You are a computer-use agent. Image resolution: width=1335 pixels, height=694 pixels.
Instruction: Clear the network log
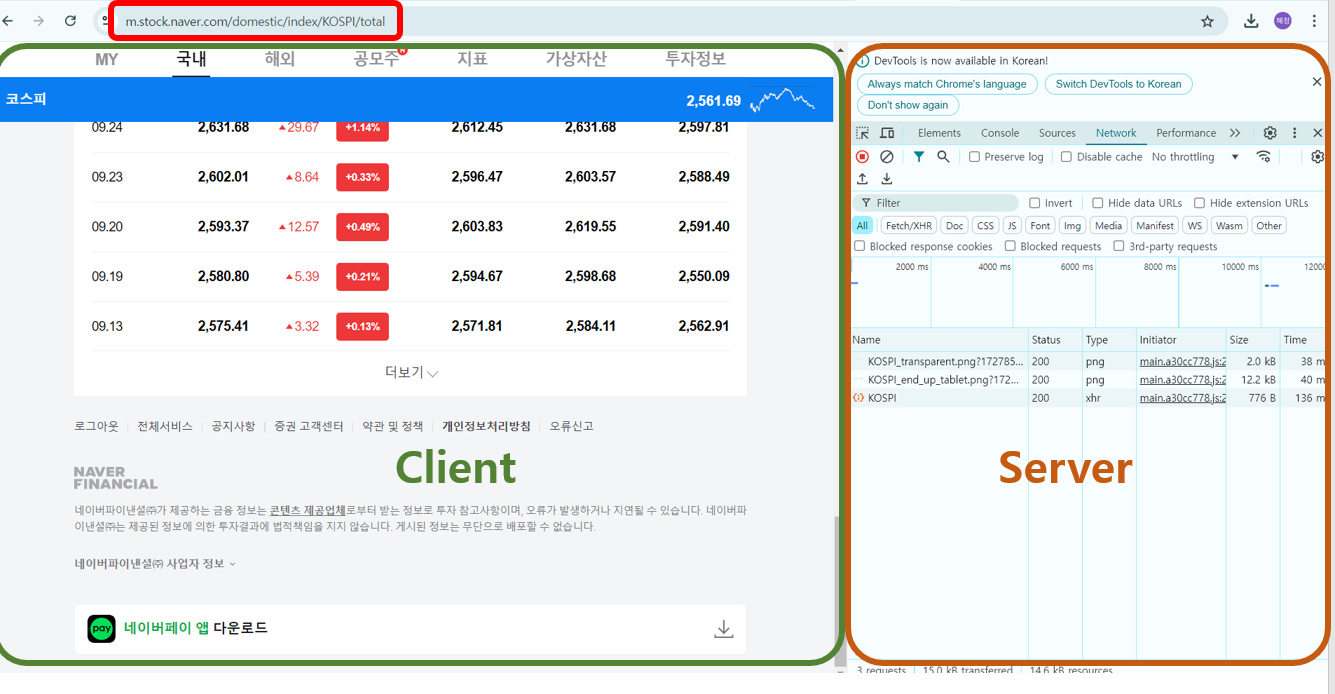point(886,157)
